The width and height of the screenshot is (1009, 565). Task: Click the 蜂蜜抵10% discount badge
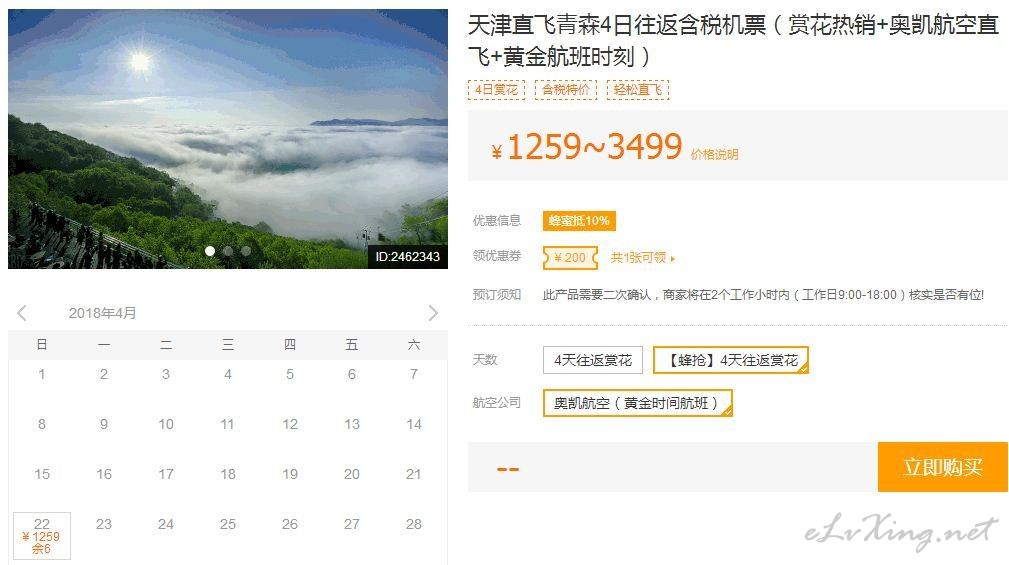tap(579, 221)
